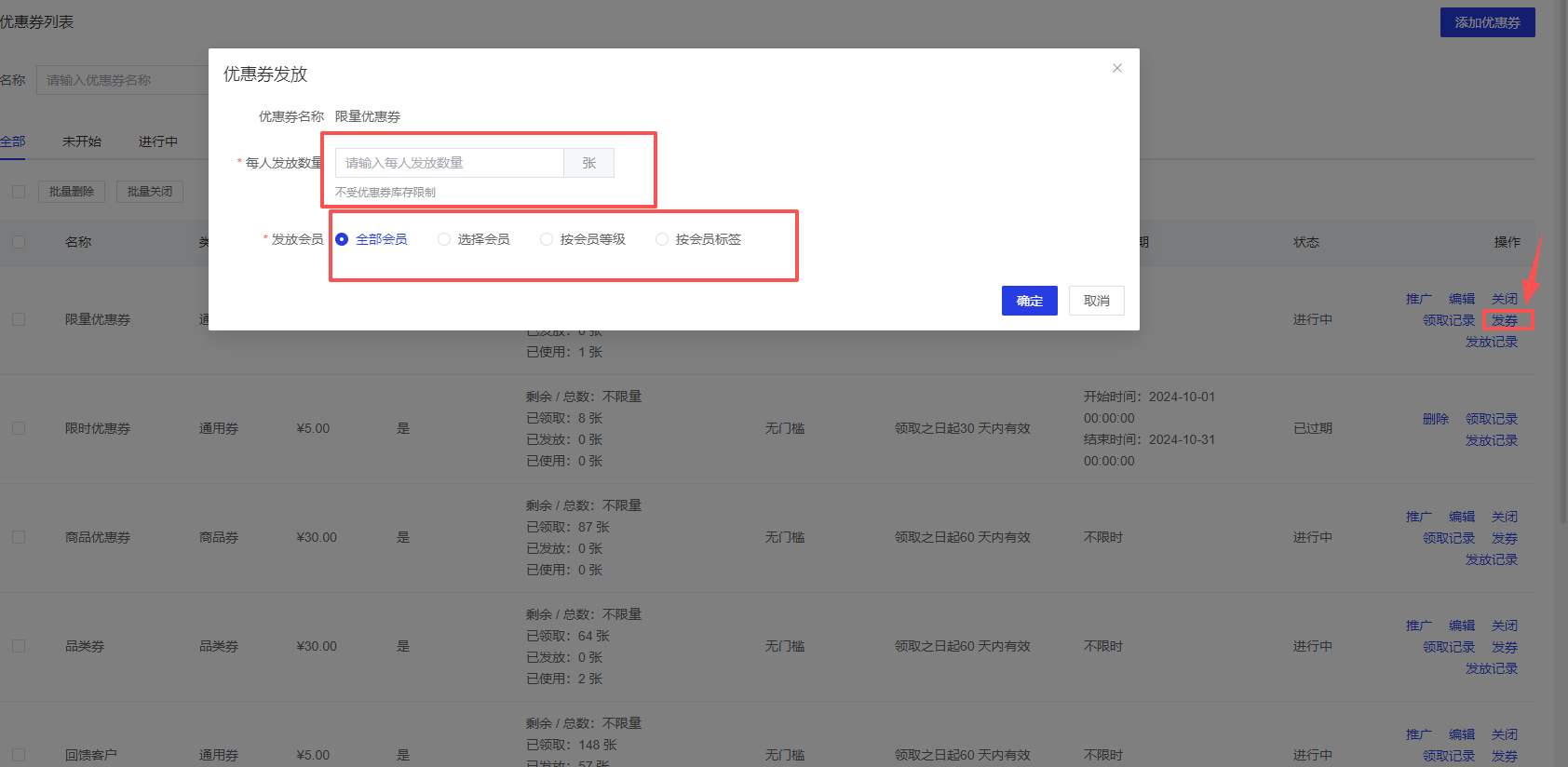Click the 批量删除 button
This screenshot has width=1568, height=767.
pos(72,192)
